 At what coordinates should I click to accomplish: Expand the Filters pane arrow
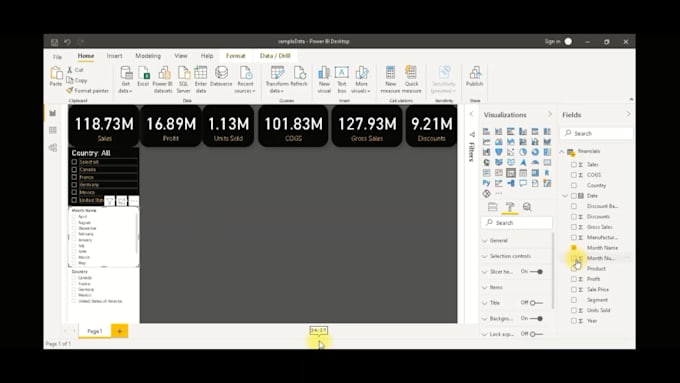click(x=471, y=115)
